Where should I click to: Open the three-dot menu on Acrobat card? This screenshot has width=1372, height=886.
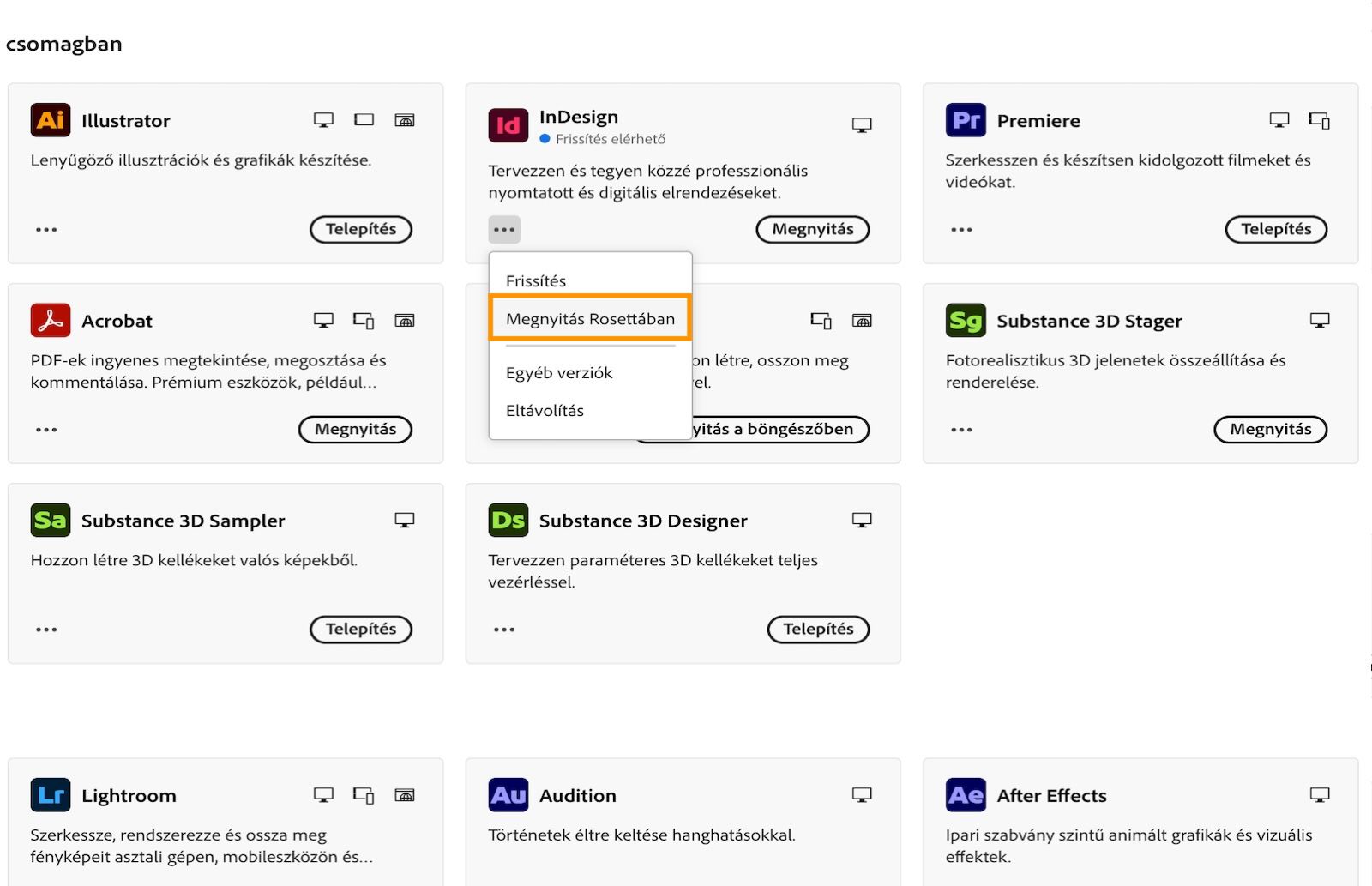pos(46,430)
